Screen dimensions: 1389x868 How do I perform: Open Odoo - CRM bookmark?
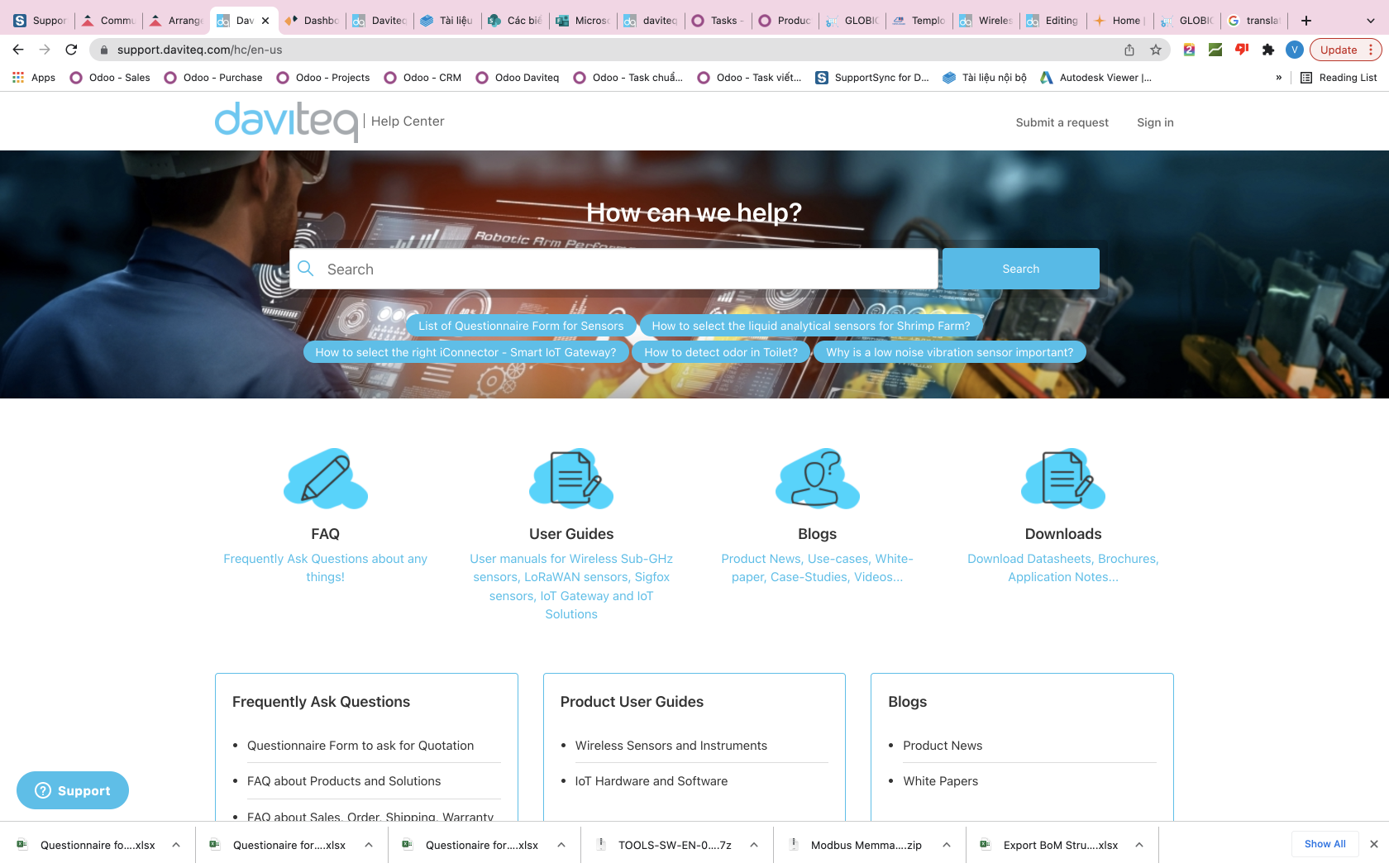click(422, 78)
